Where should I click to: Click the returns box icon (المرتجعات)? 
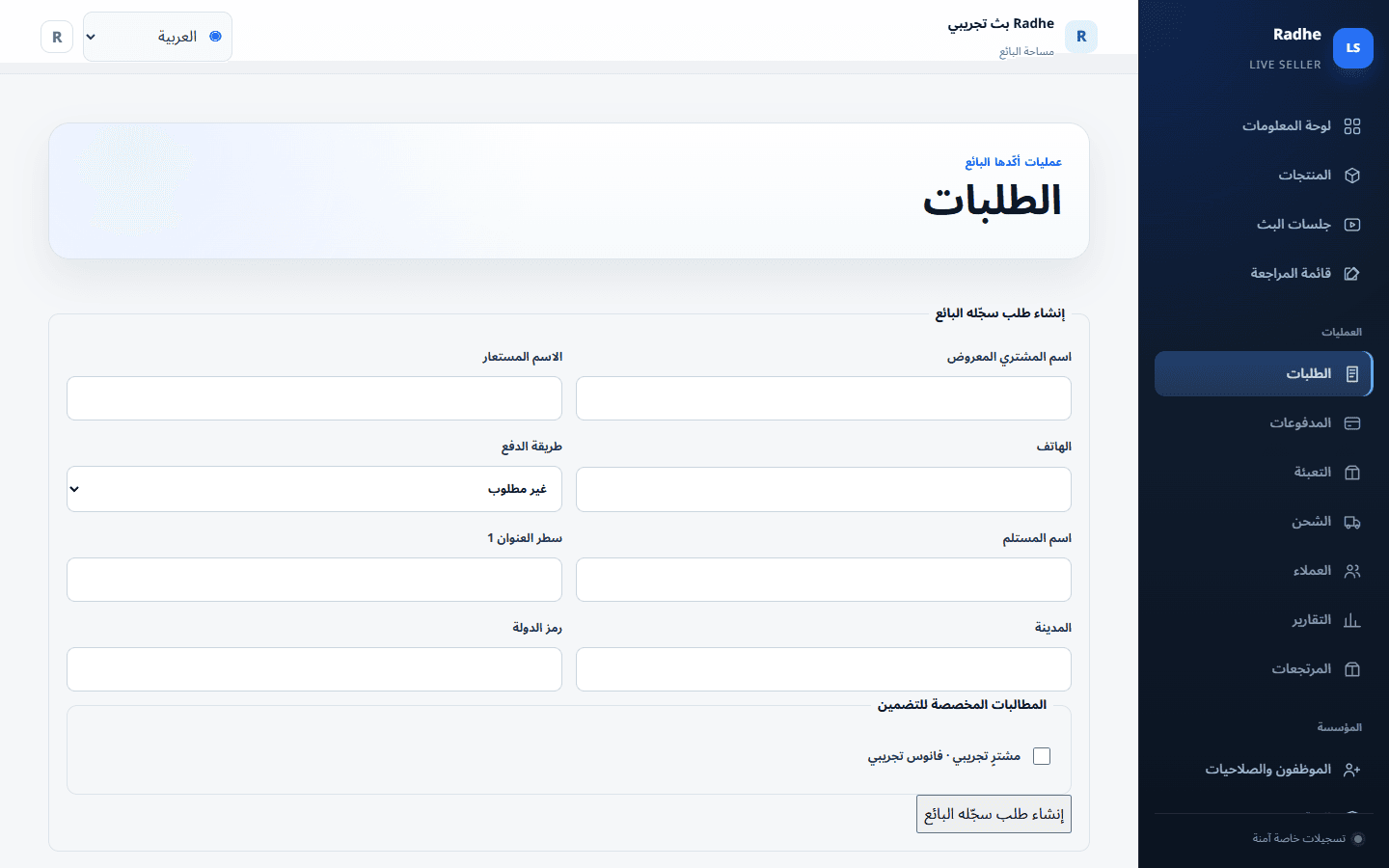tap(1352, 669)
